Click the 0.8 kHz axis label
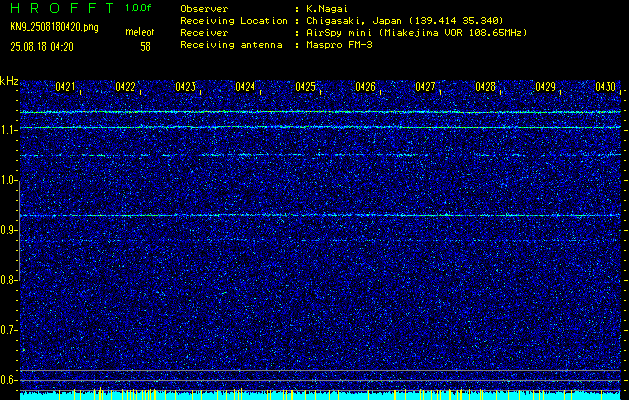This screenshot has height=400, width=629. pos(8,280)
